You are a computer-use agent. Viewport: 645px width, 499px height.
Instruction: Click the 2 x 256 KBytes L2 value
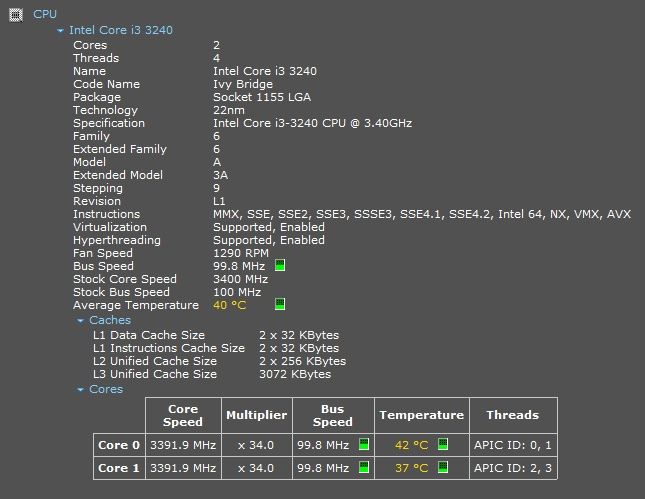(303, 361)
